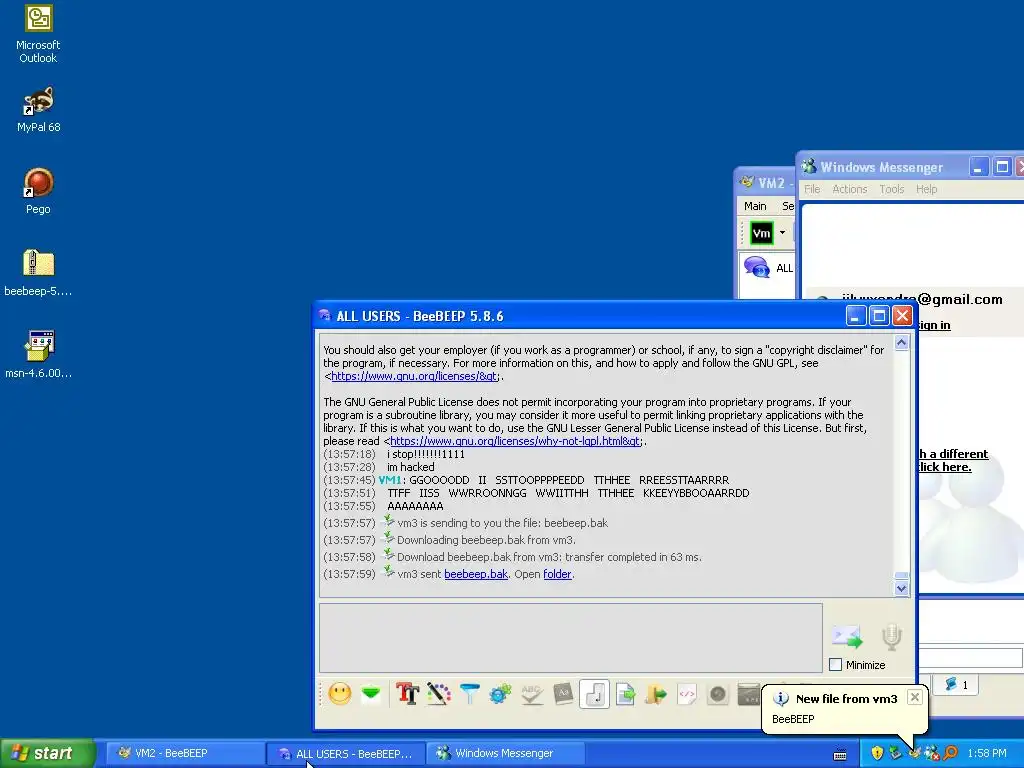The height and width of the screenshot is (768, 1024).
Task: Open MyPal 68 desktop shortcut
Action: [x=39, y=110]
